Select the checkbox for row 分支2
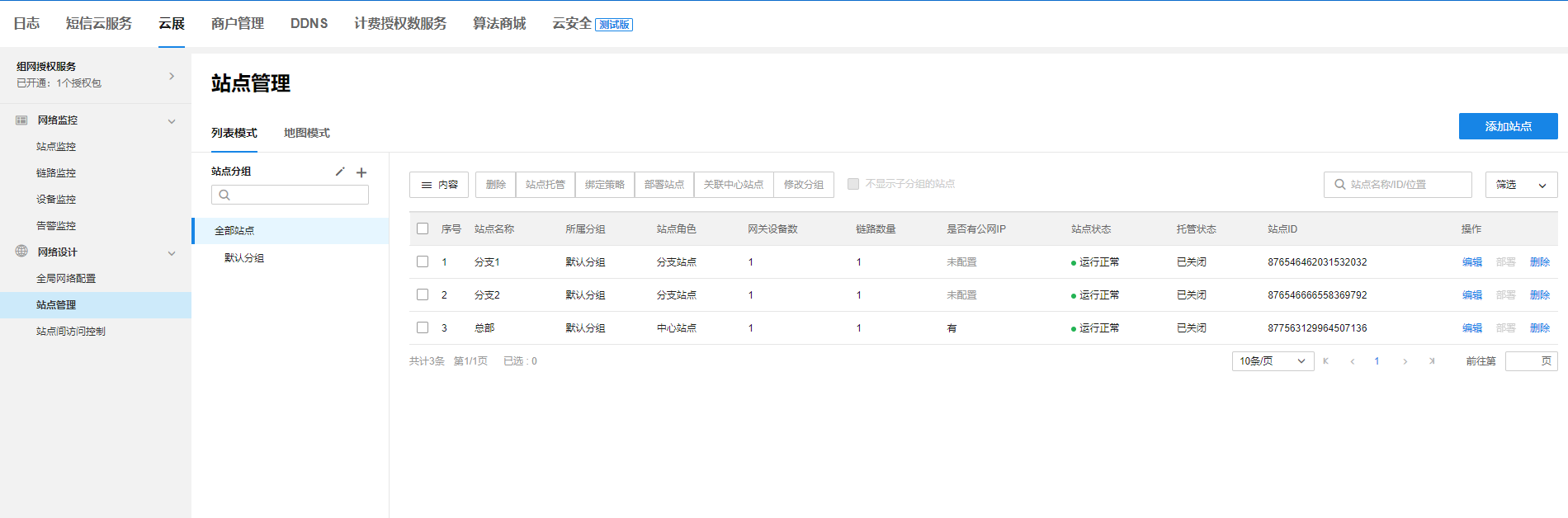This screenshot has height=518, width=1568. pyautogui.click(x=423, y=294)
